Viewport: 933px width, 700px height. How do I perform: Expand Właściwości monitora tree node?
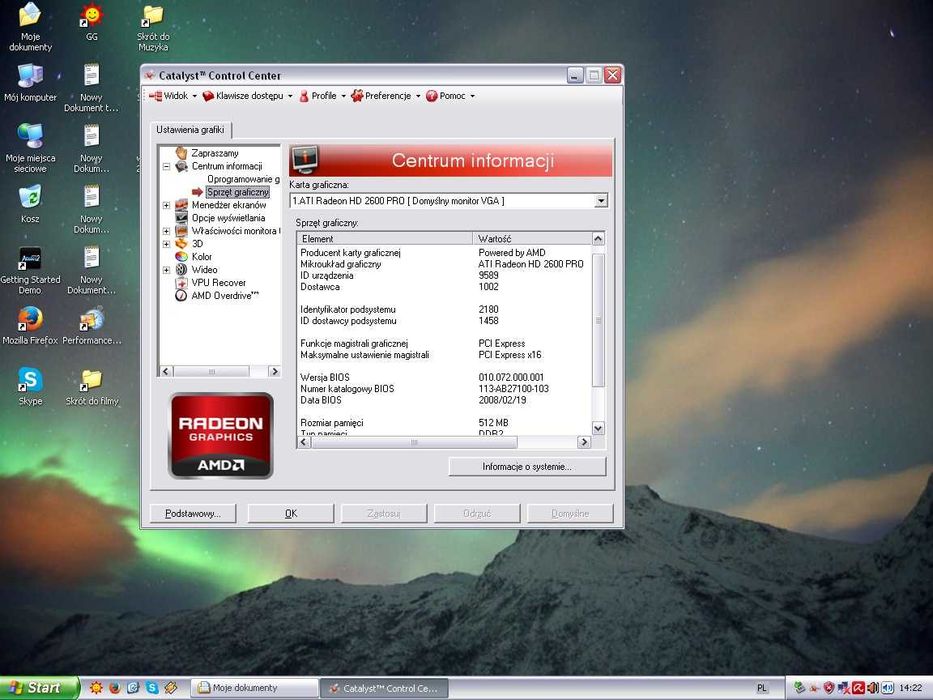point(166,231)
